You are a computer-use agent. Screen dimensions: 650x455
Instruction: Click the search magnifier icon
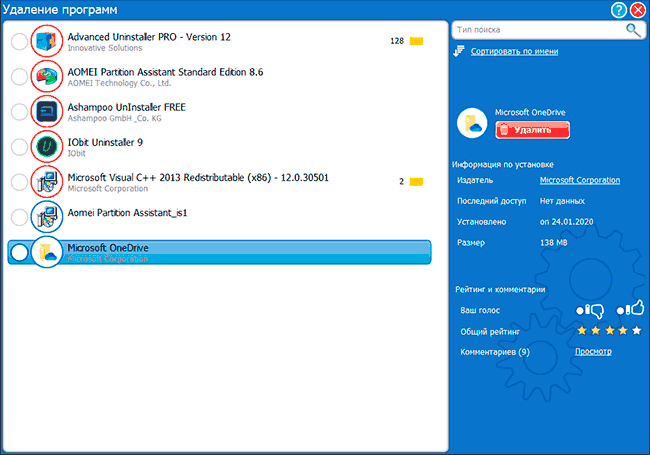633,30
